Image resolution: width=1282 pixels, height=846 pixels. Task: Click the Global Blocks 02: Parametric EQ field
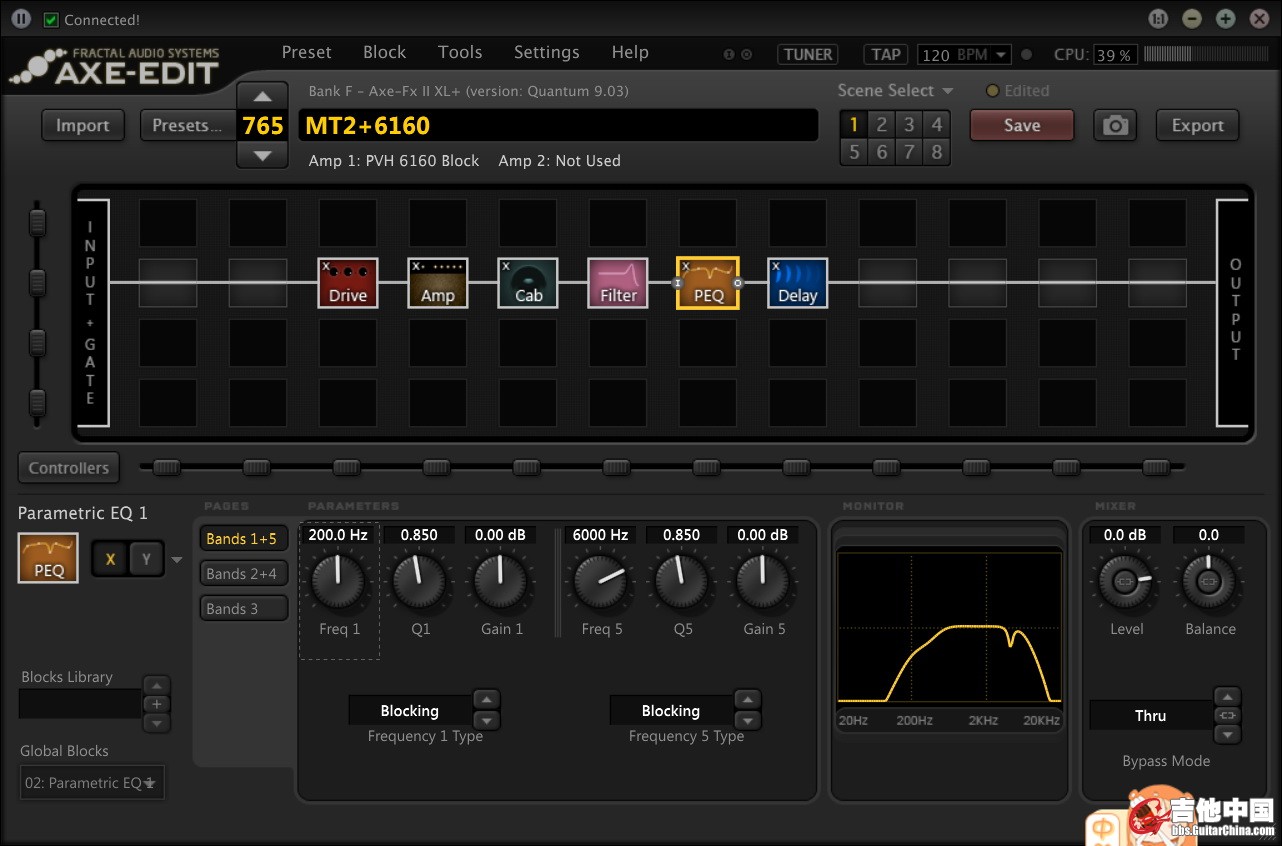(92, 783)
